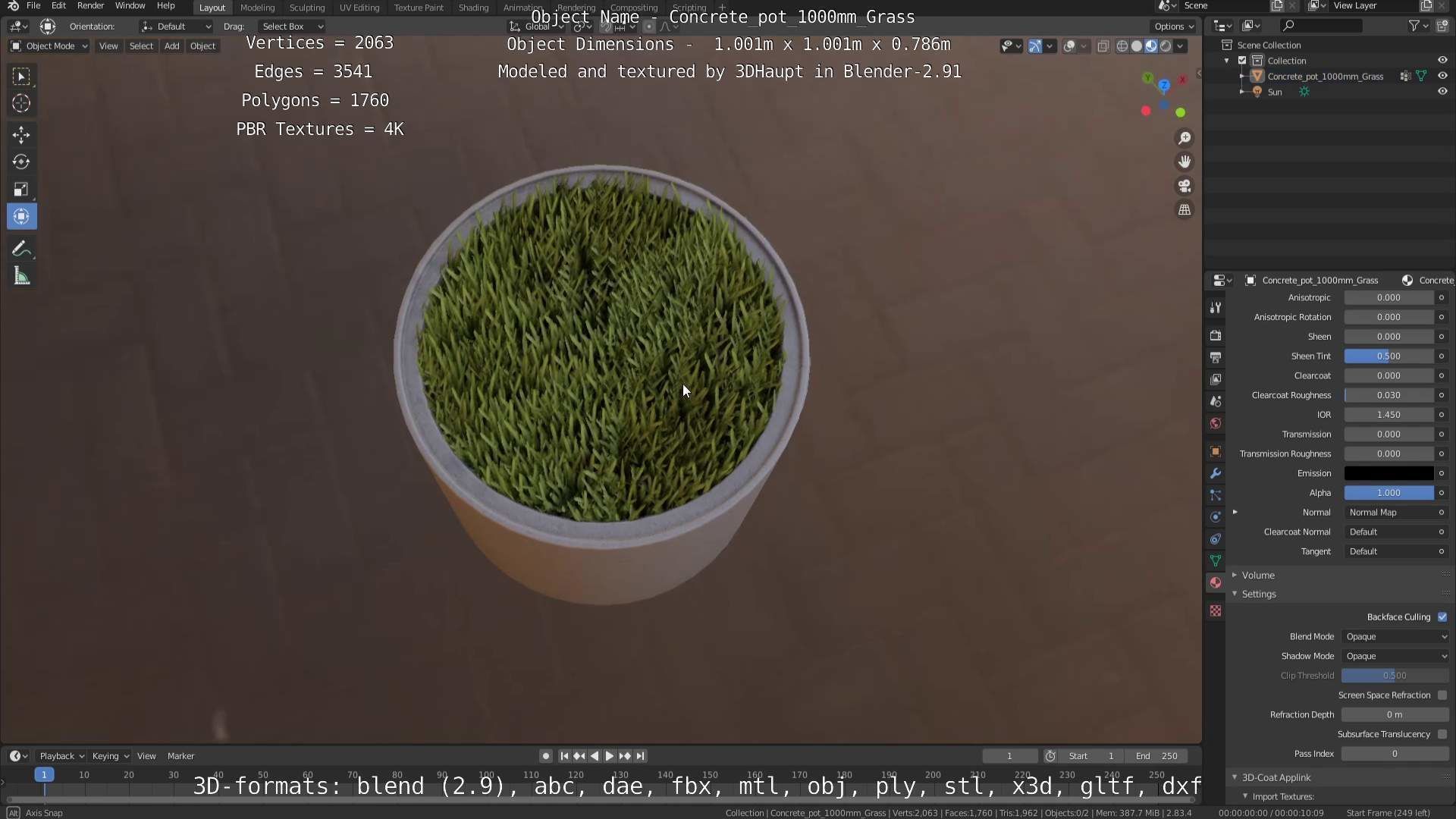Screen dimensions: 1456x819
Task: Select the Select Box tool
Action: pos(21,77)
